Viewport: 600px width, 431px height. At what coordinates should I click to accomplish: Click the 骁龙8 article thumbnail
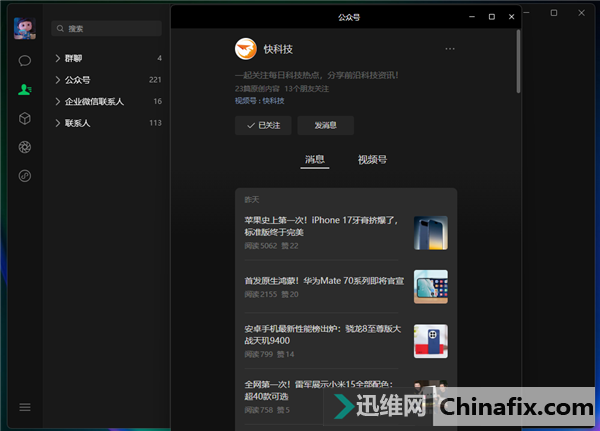click(x=431, y=341)
